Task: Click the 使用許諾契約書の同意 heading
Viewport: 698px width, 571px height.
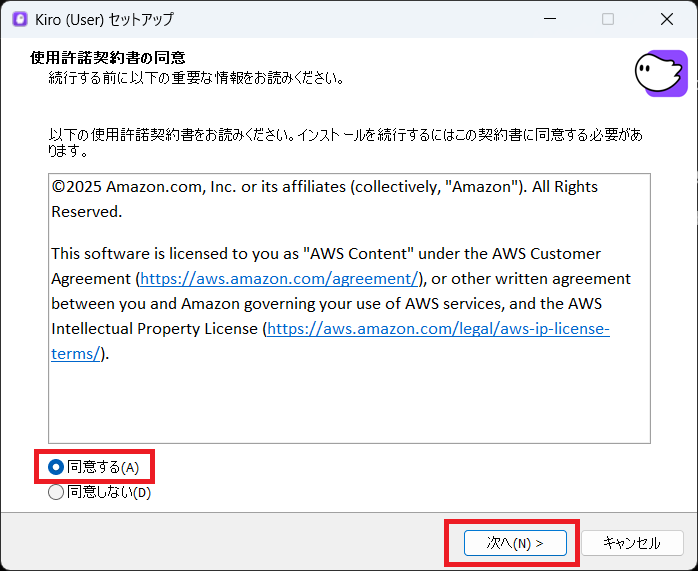Action: click(108, 58)
